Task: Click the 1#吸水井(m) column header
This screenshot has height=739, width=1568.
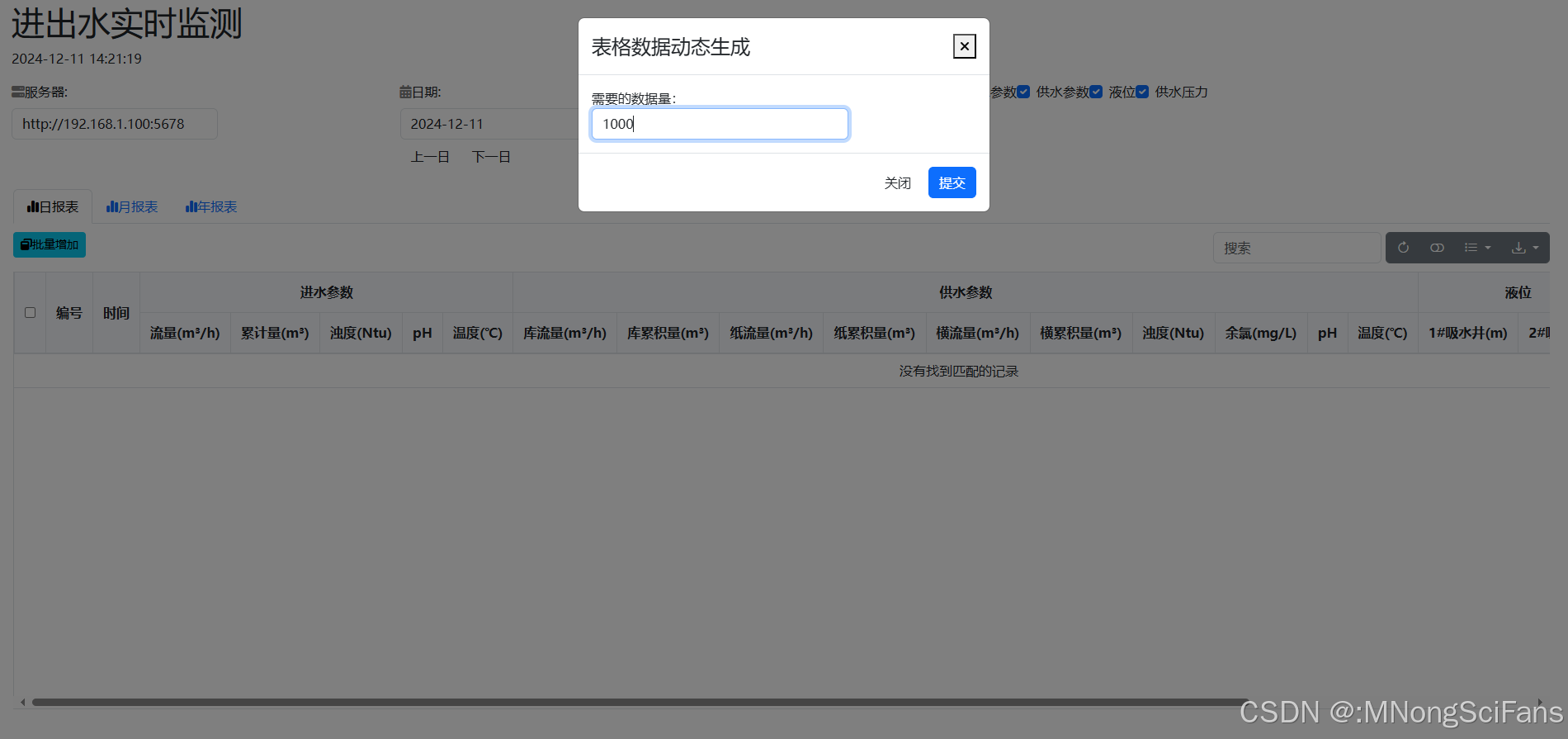Action: click(x=1467, y=333)
